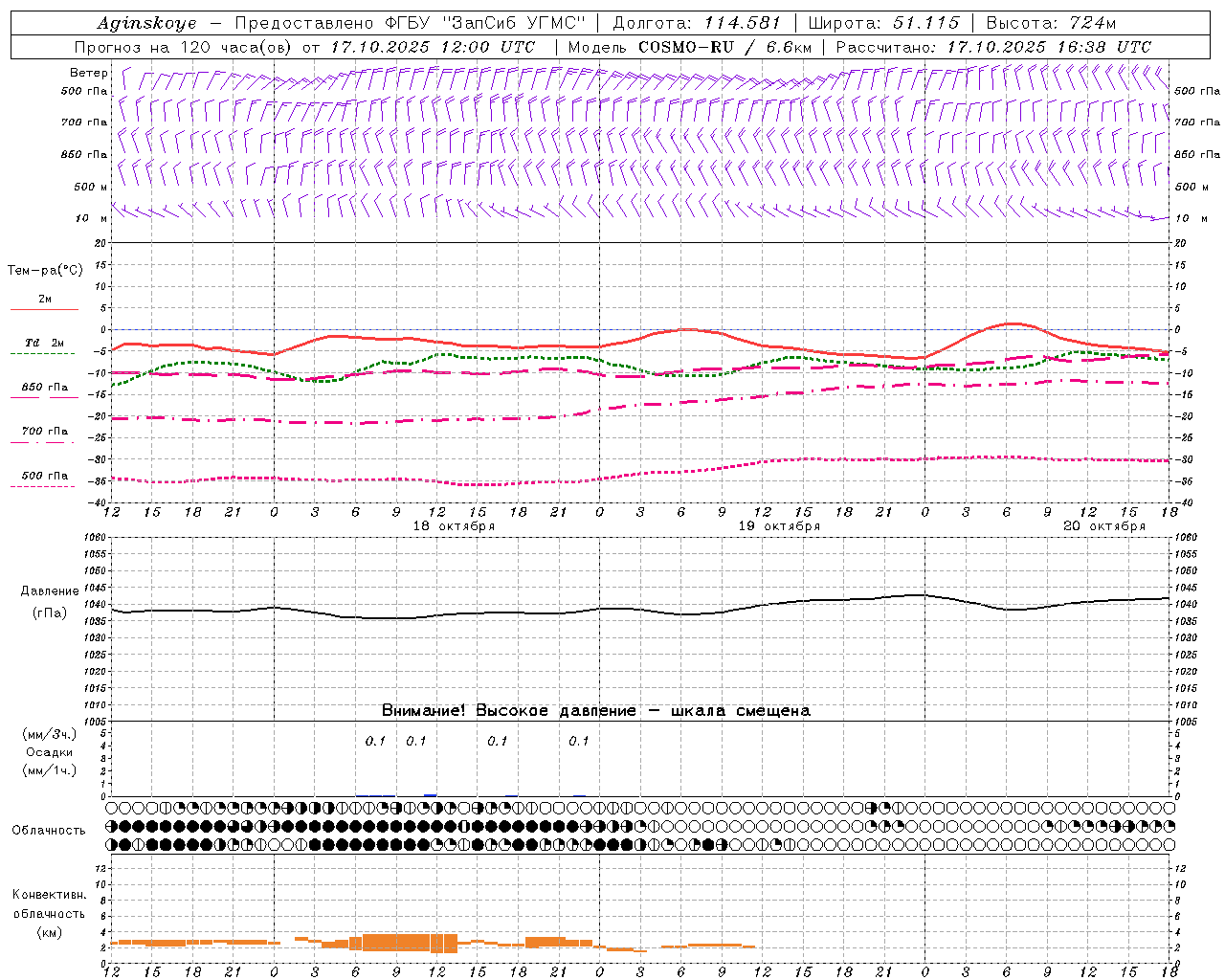Viewport: 1225px width, 980px height.
Task: Click the Ветер wind section label
Action: pyautogui.click(x=88, y=73)
